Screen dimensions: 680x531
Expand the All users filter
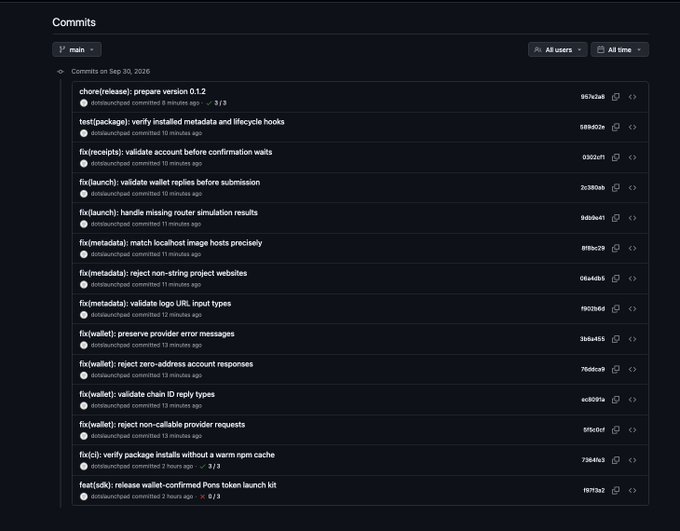pyautogui.click(x=558, y=49)
